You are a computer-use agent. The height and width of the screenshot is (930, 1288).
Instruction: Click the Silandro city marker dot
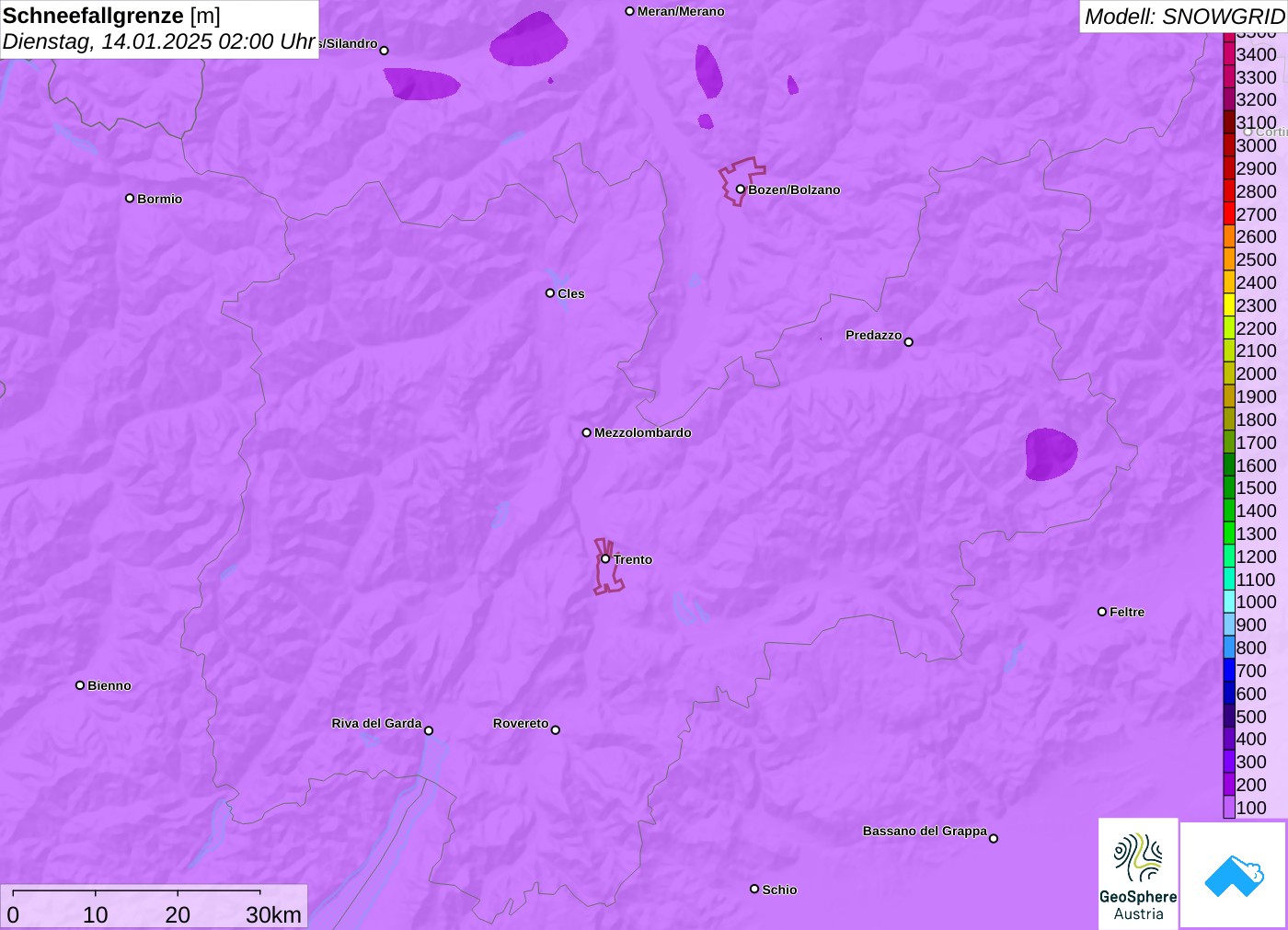coord(385,51)
